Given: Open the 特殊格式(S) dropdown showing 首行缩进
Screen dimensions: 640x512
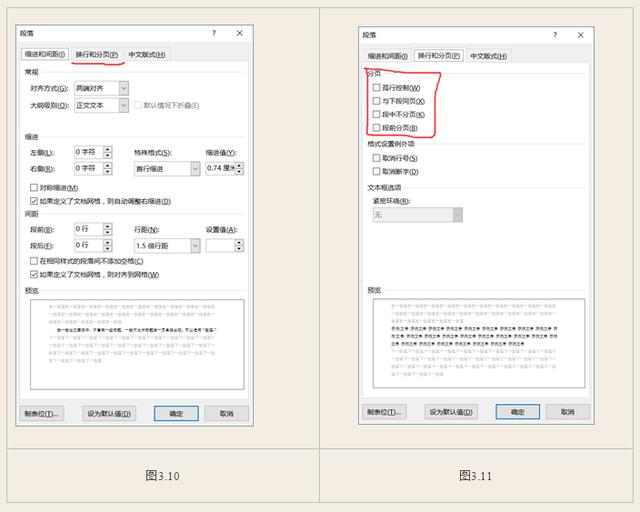Looking at the screenshot, I should click(x=195, y=169).
